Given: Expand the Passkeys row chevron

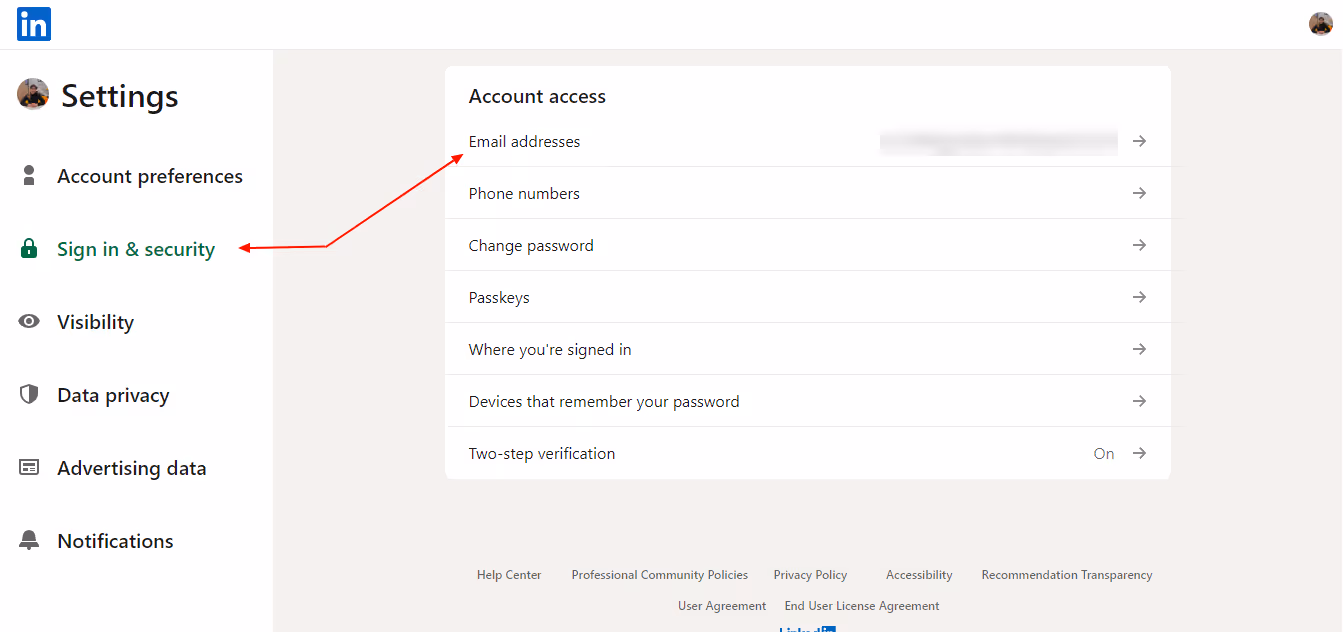Looking at the screenshot, I should pyautogui.click(x=1139, y=297).
